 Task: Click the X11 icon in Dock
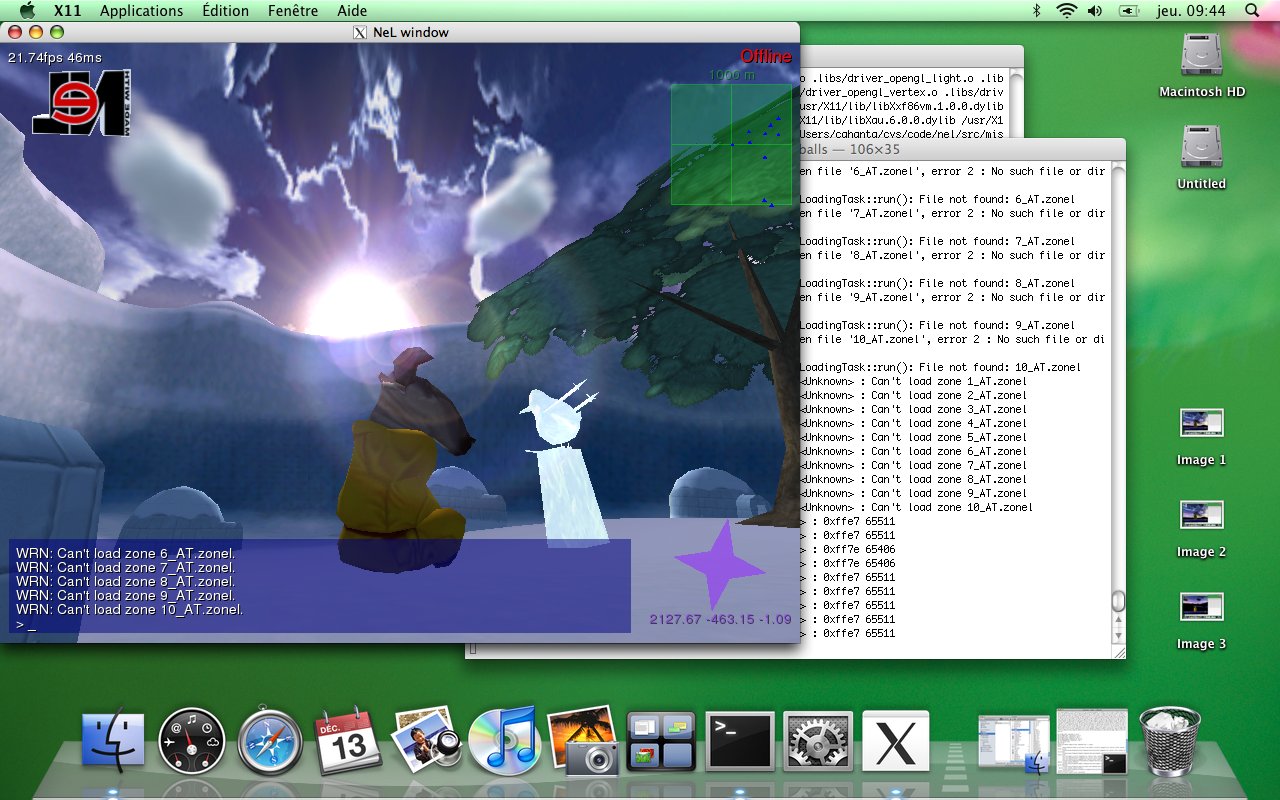coord(896,741)
